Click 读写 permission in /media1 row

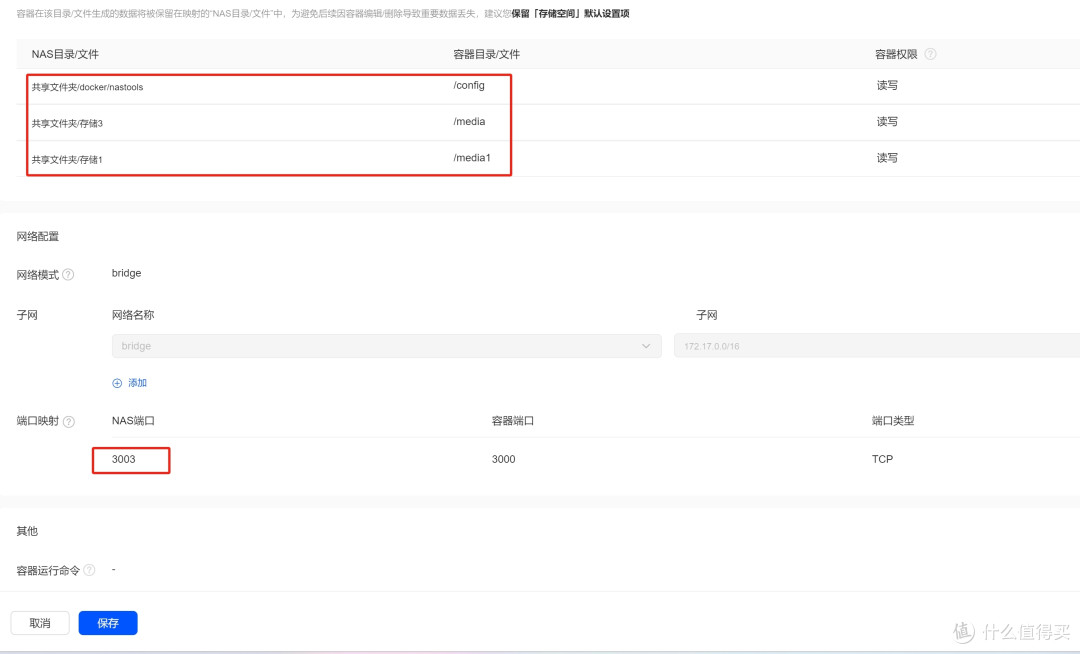(887, 158)
